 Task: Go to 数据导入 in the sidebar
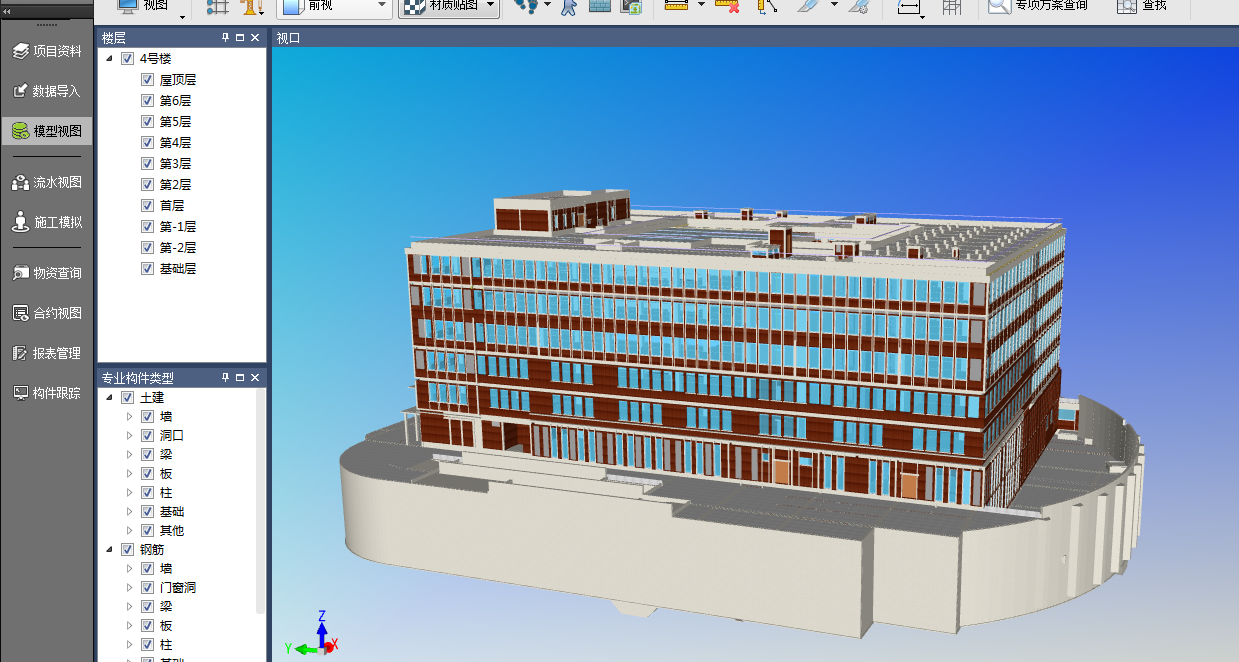click(x=47, y=91)
